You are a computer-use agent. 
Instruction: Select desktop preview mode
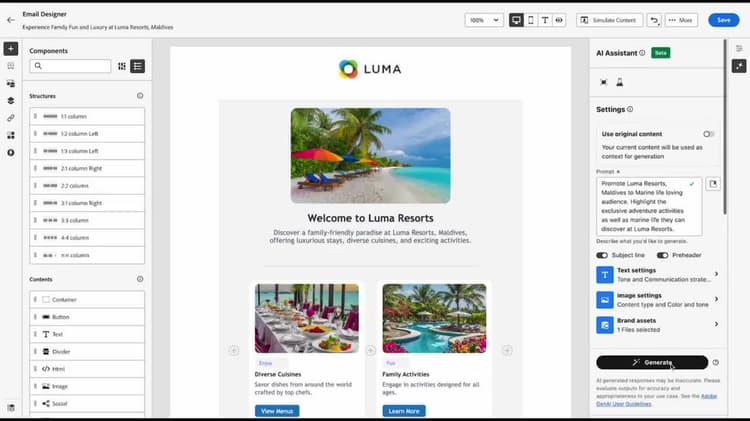pyautogui.click(x=516, y=20)
